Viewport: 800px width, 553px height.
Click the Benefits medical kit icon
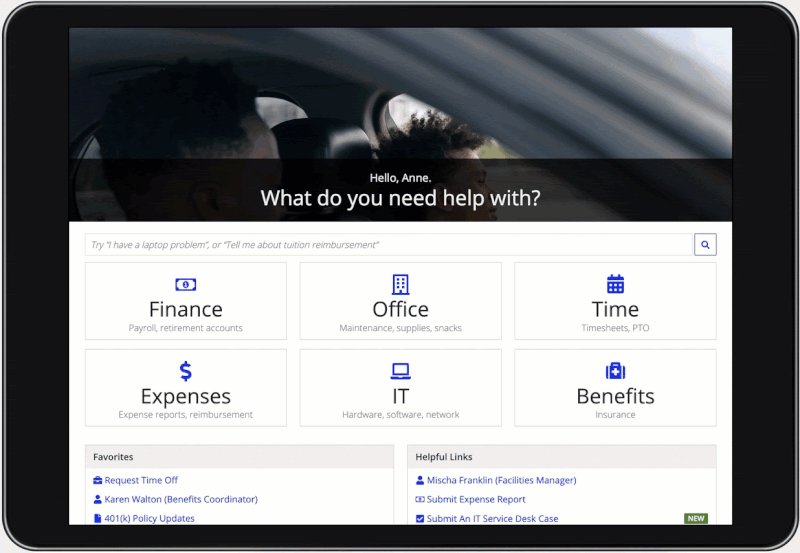615,371
